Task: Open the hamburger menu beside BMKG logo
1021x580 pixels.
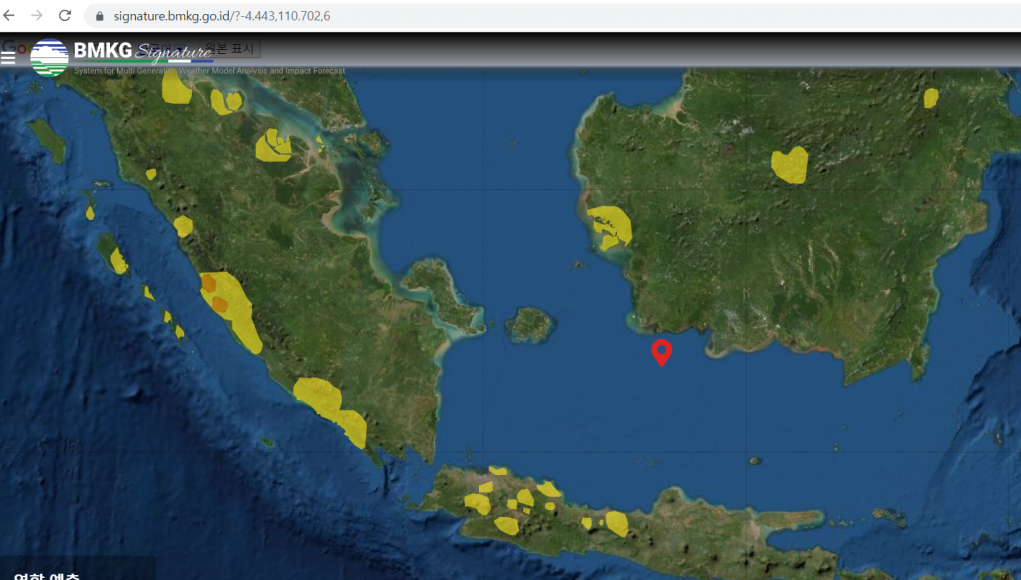Action: 8,57
